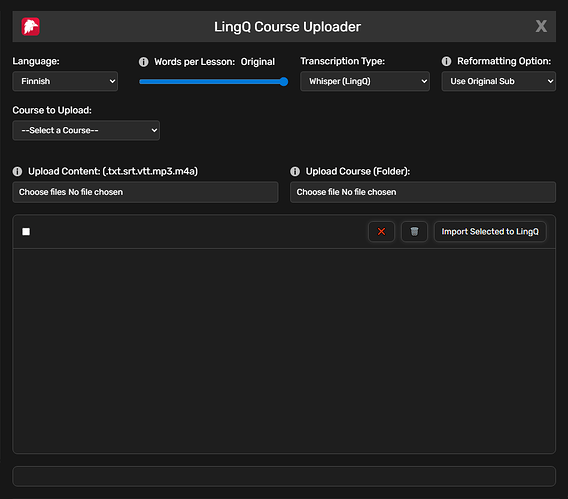Choose files for Upload Content
The height and width of the screenshot is (499, 568).
point(145,192)
